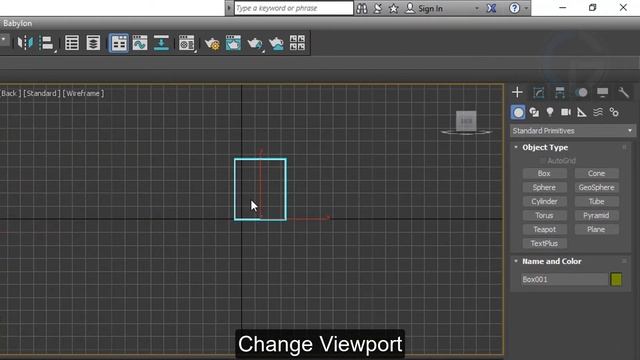This screenshot has width=640, height=360.
Task: Click the binoculars search icon
Action: click(x=362, y=8)
